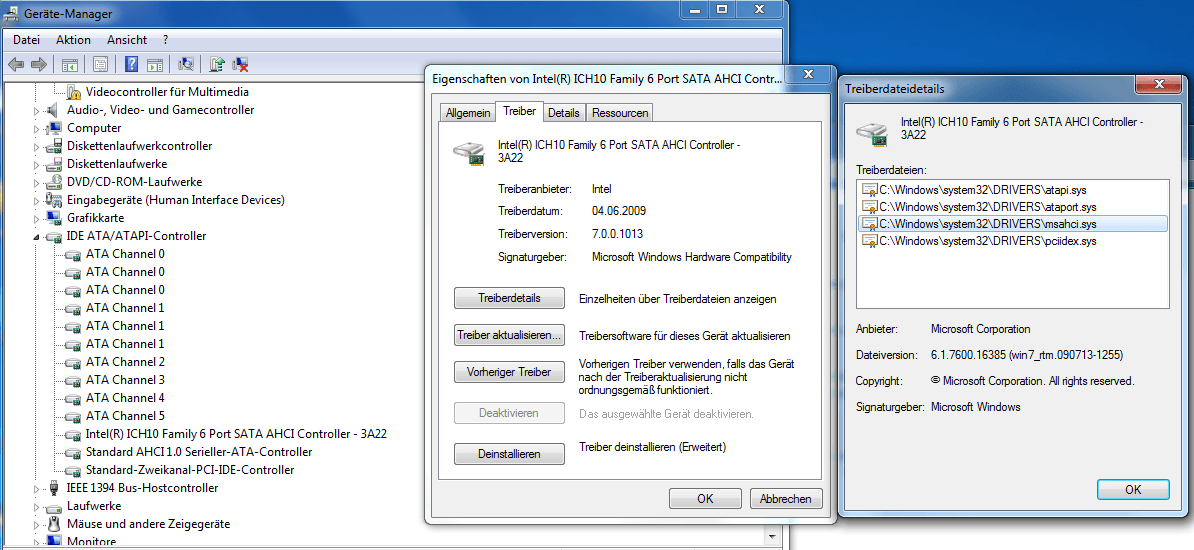1194x550 pixels.
Task: Open the ? help menu
Action: pyautogui.click(x=165, y=40)
